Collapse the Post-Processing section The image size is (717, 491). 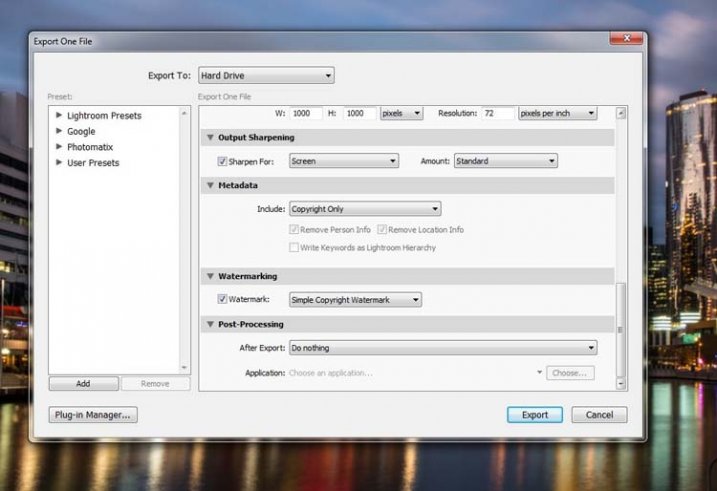(x=211, y=324)
